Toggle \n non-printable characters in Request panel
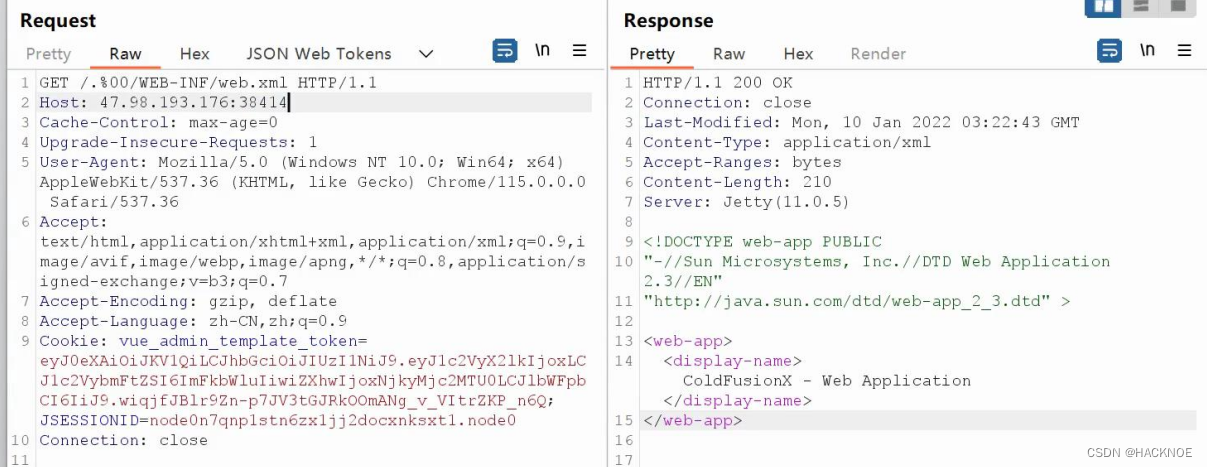 [x=542, y=50]
